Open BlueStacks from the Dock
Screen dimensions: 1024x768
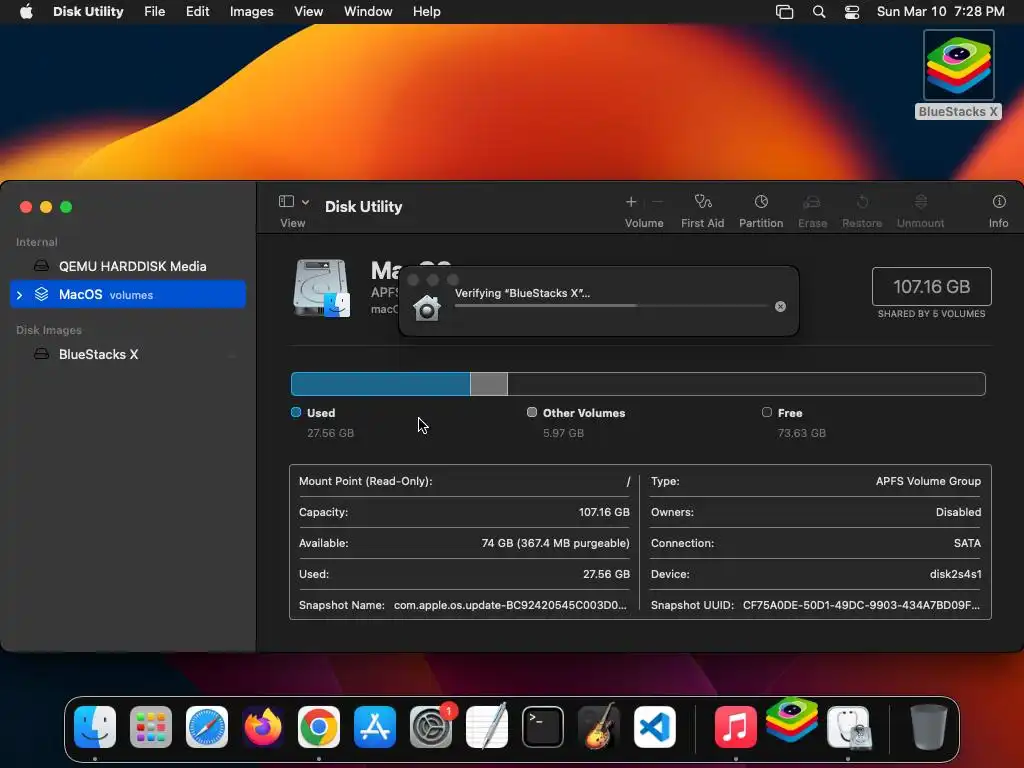coord(792,720)
